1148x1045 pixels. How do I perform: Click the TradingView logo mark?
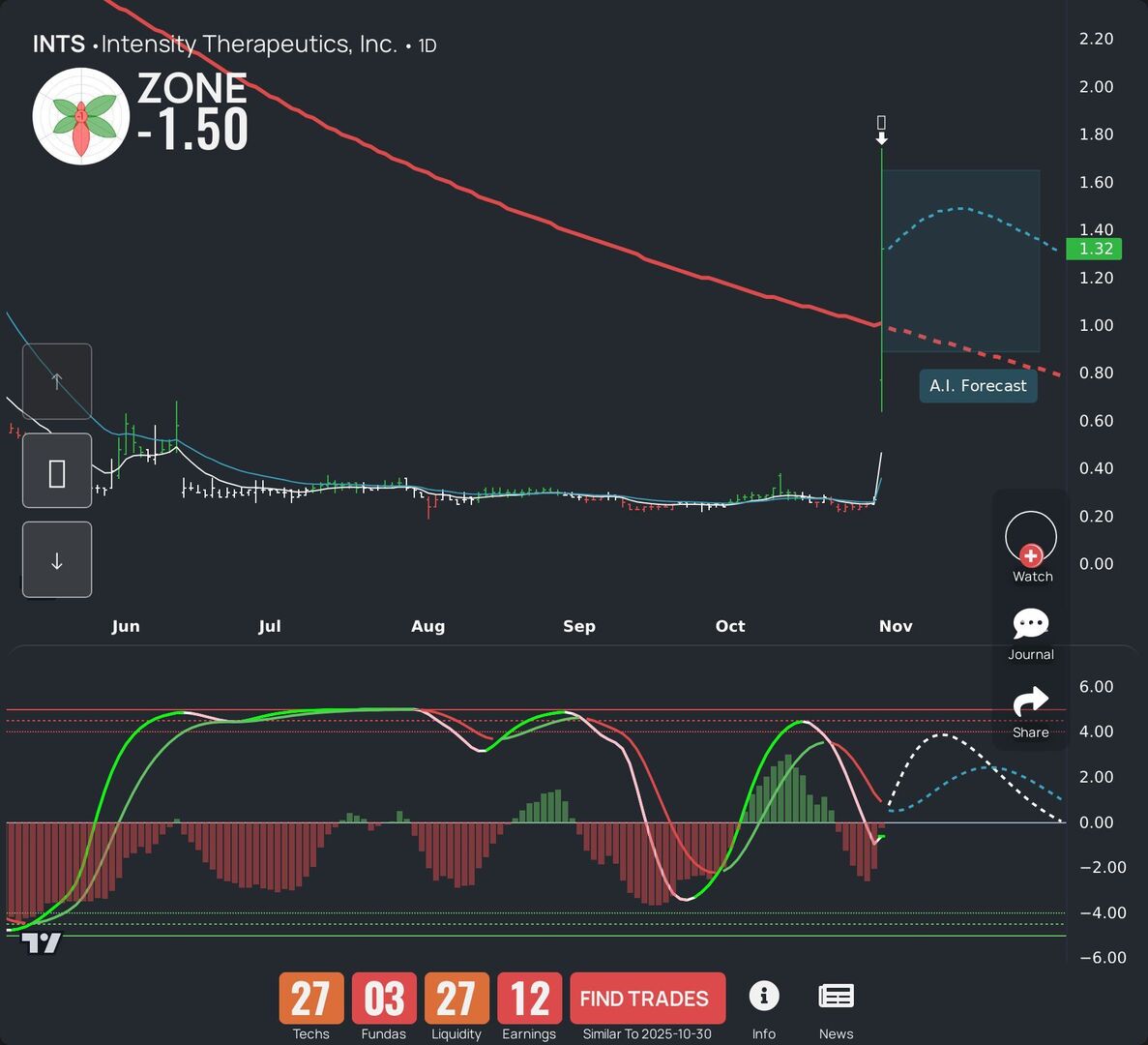[x=42, y=943]
